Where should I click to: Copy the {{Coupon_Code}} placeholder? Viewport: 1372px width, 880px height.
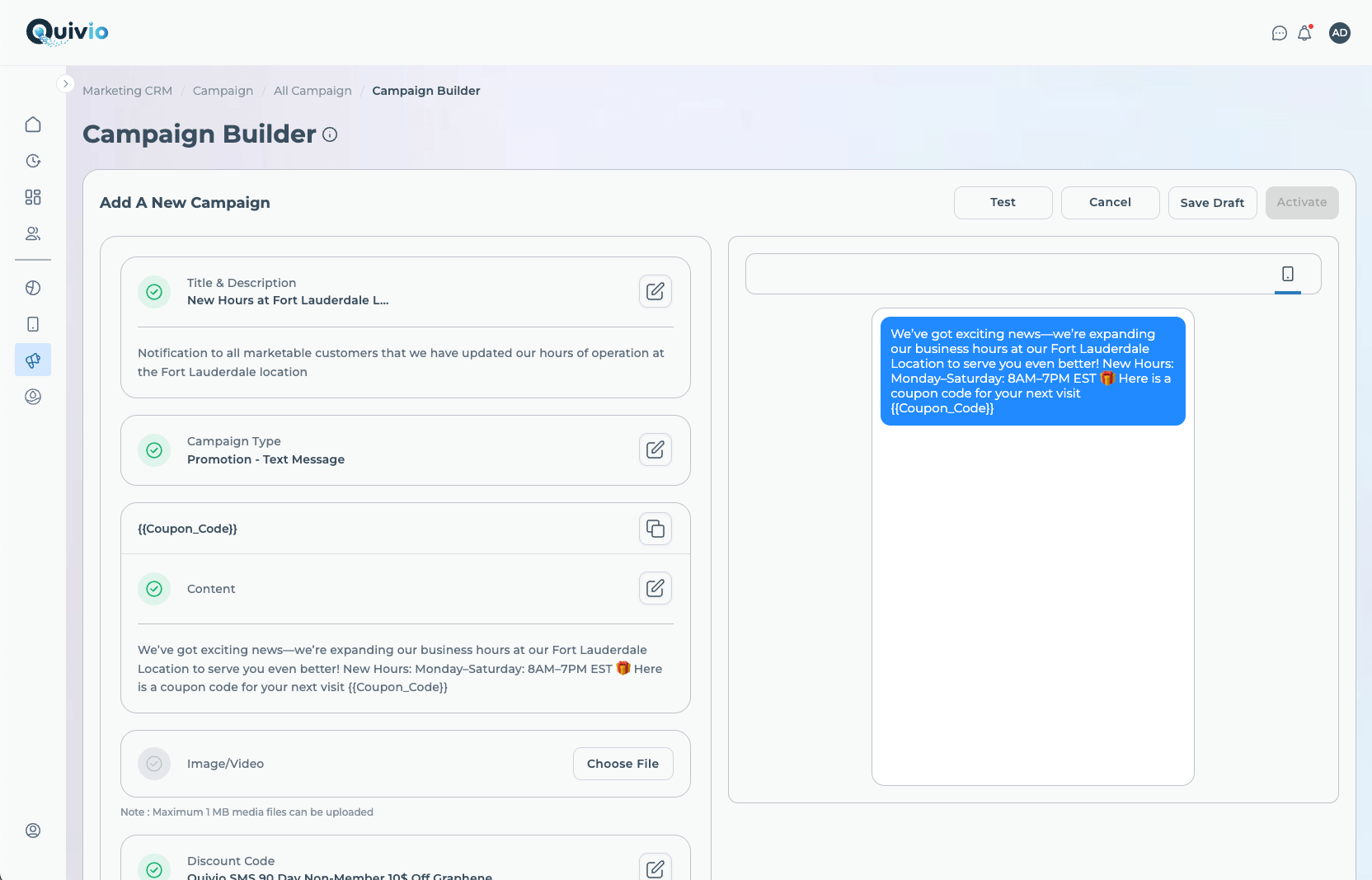pyautogui.click(x=655, y=529)
